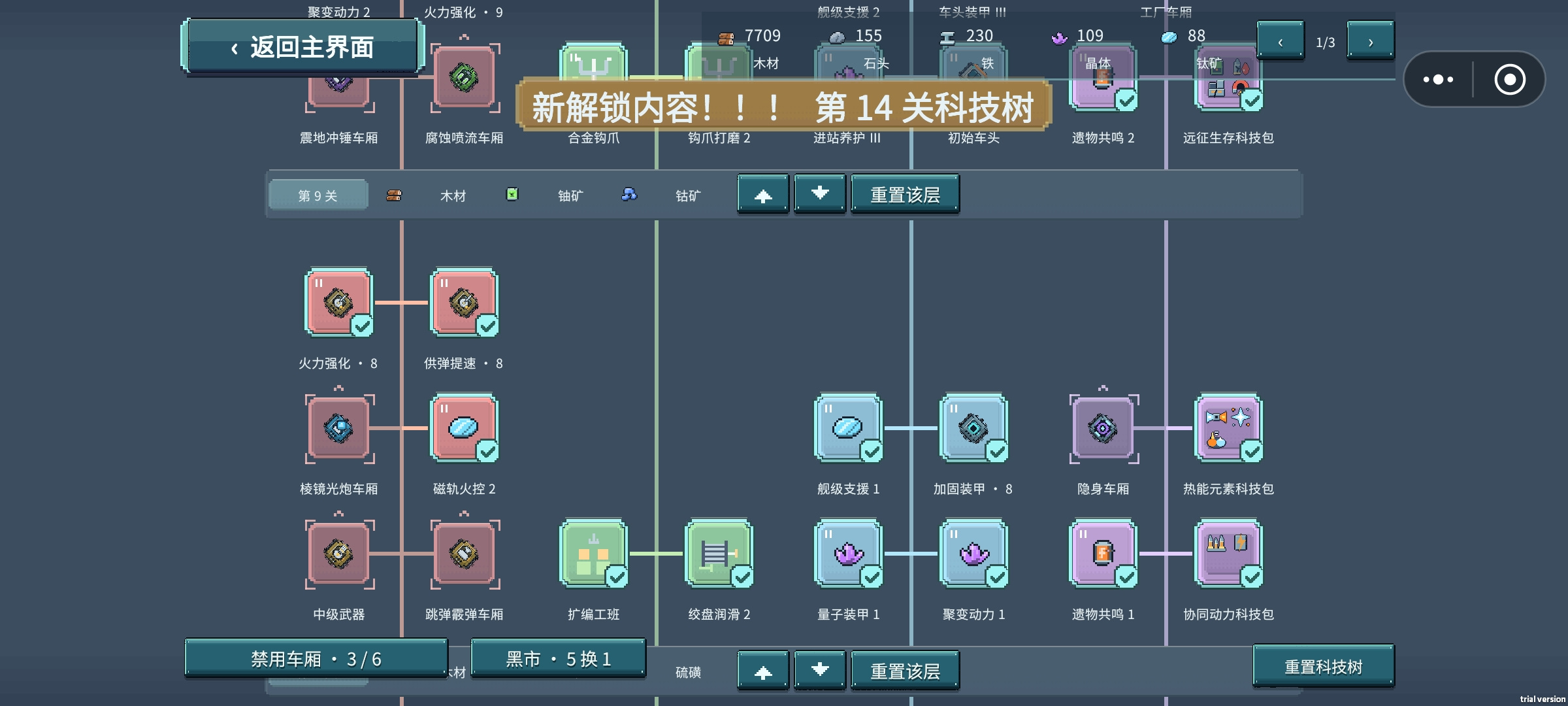Open the 棱镜光炮车厢 locked node
The height and width of the screenshot is (706, 1568).
338,428
